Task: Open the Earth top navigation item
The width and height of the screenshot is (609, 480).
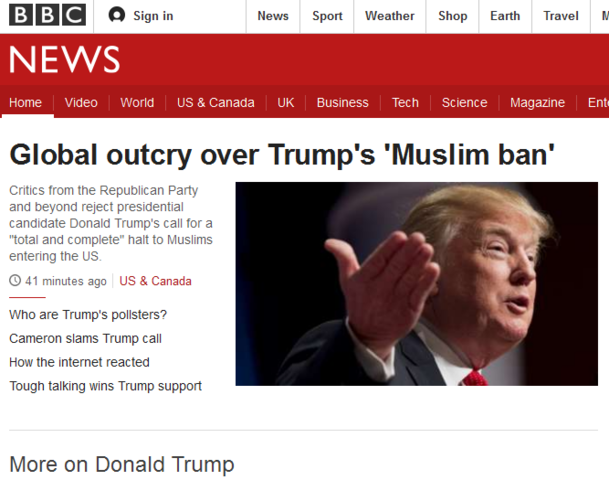Action: pos(505,16)
